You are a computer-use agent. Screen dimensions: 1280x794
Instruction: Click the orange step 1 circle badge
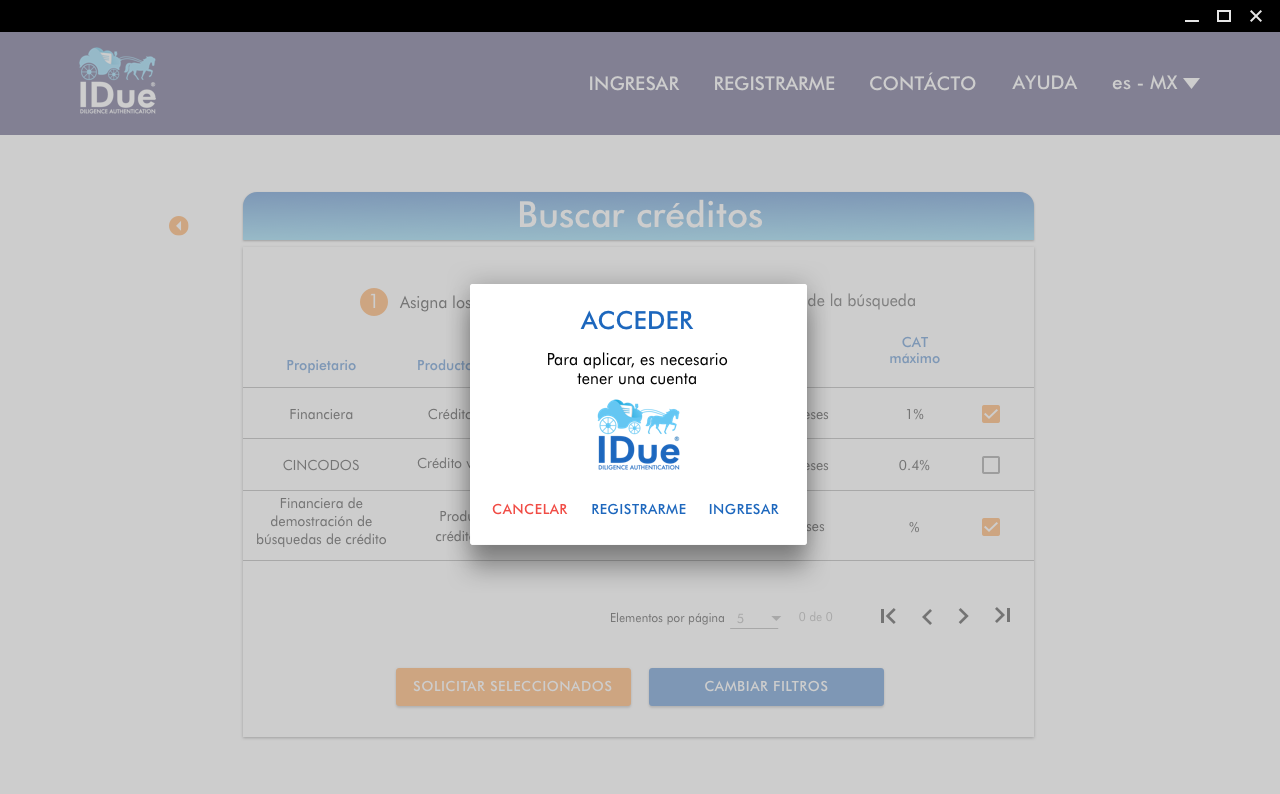click(374, 302)
